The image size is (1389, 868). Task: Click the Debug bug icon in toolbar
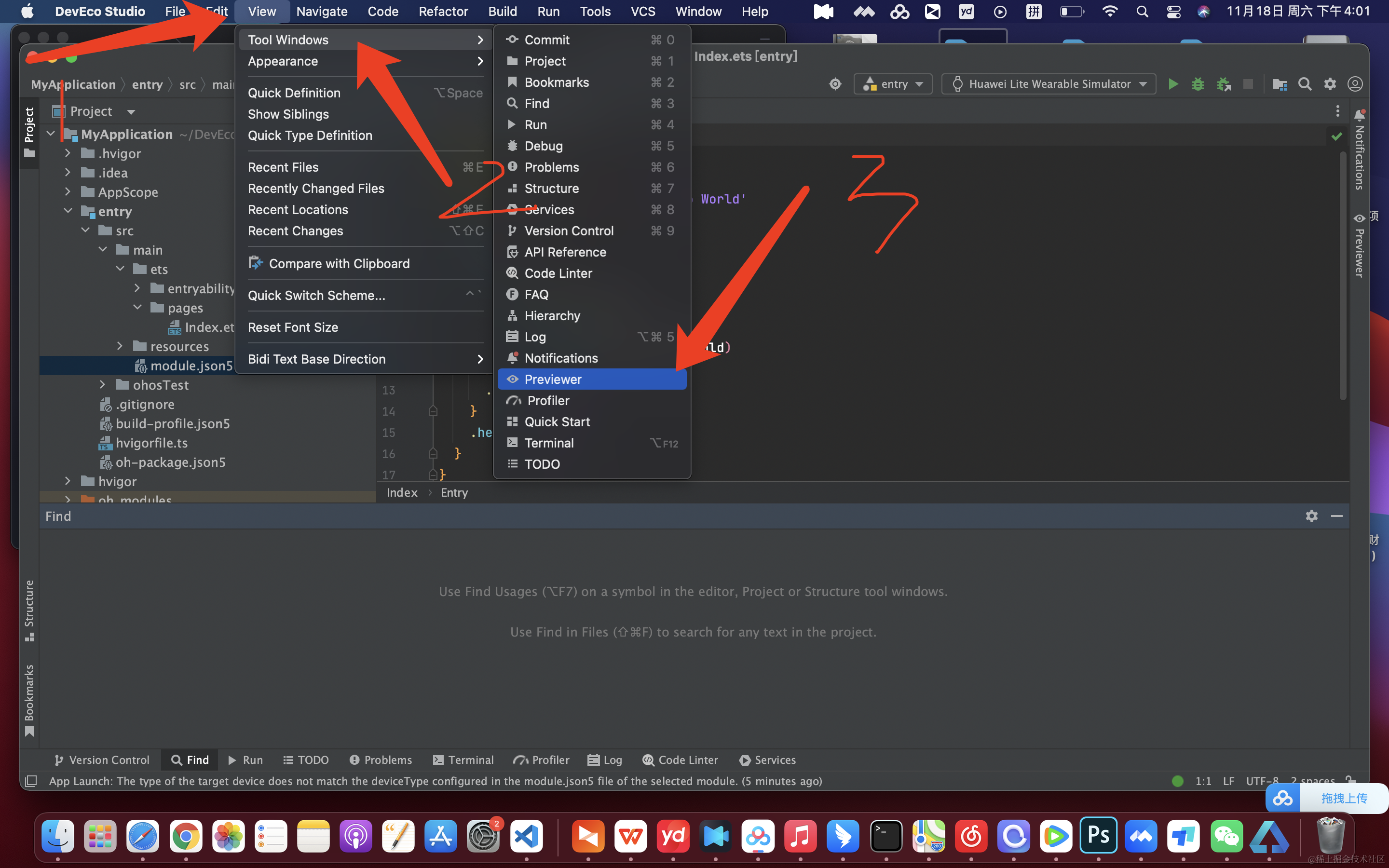click(x=1198, y=84)
